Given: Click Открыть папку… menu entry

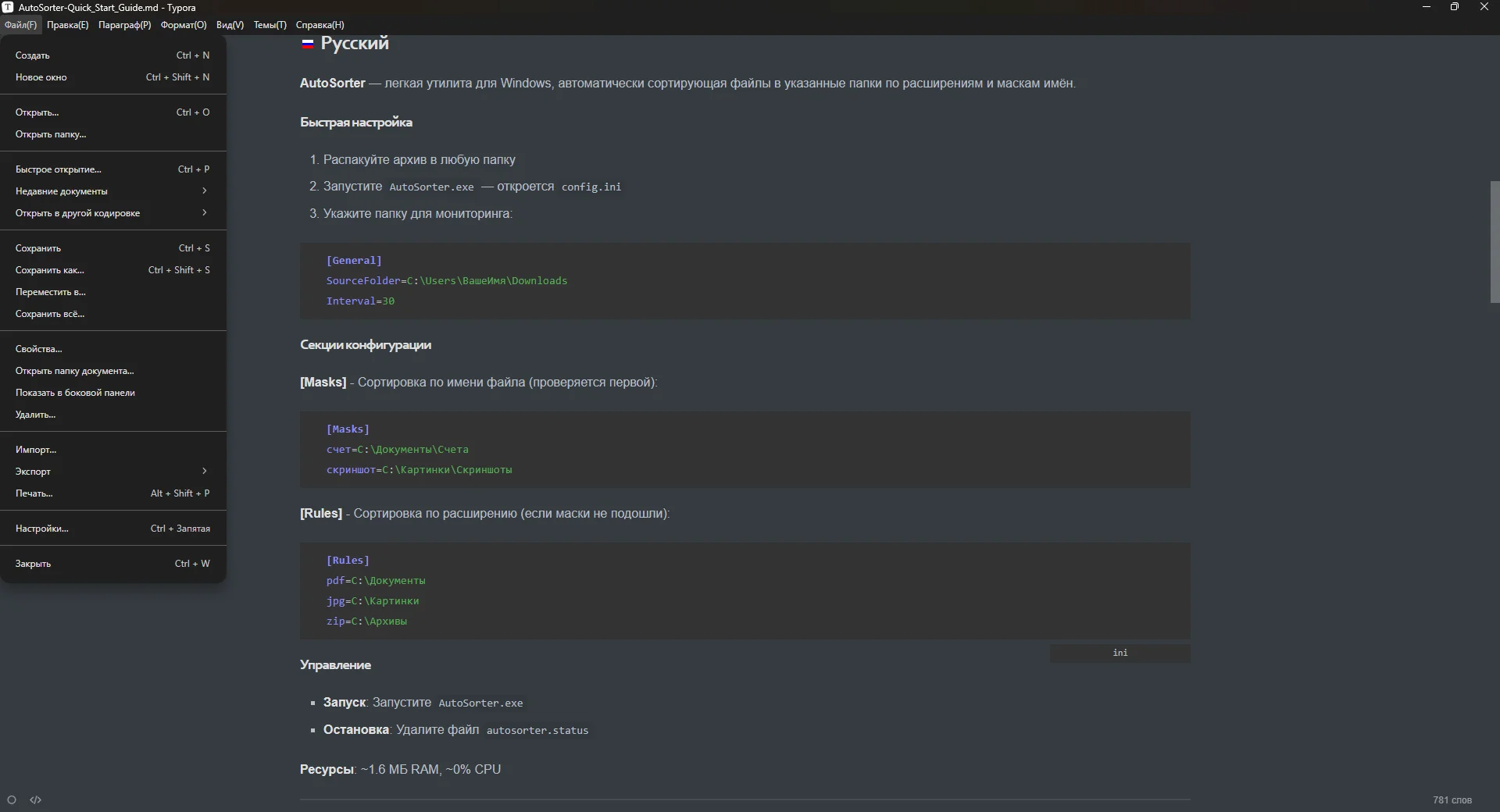Looking at the screenshot, I should click(51, 134).
